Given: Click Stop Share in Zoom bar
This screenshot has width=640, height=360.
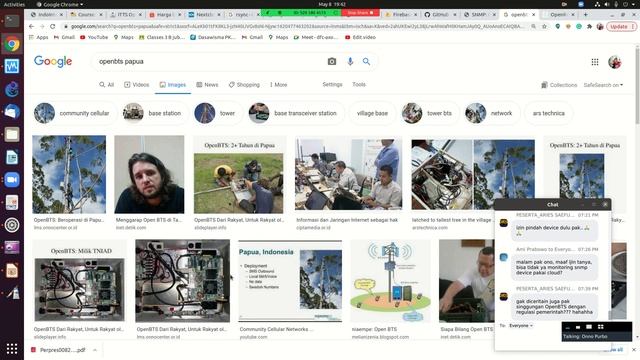Looking at the screenshot, I should pyautogui.click(x=360, y=13).
